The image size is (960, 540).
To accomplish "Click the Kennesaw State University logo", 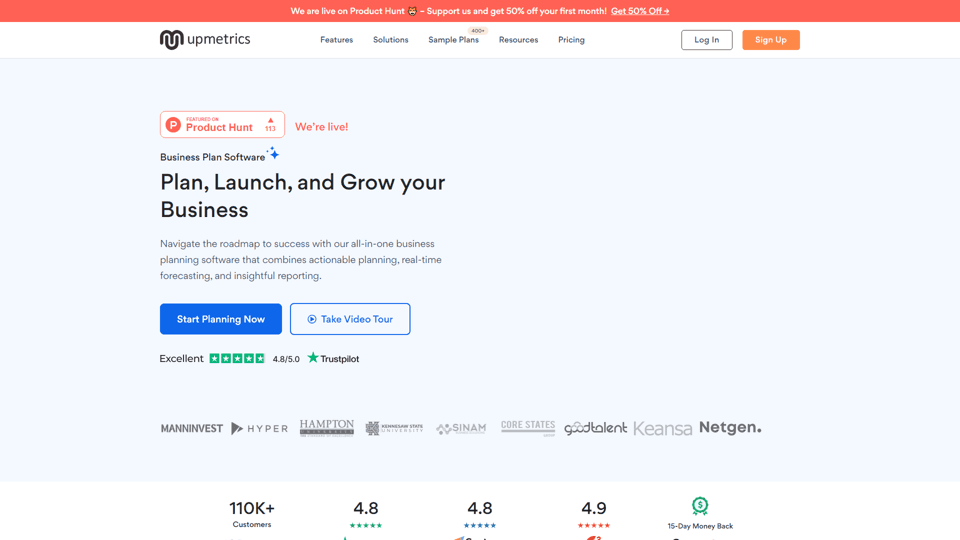I will pyautogui.click(x=394, y=429).
